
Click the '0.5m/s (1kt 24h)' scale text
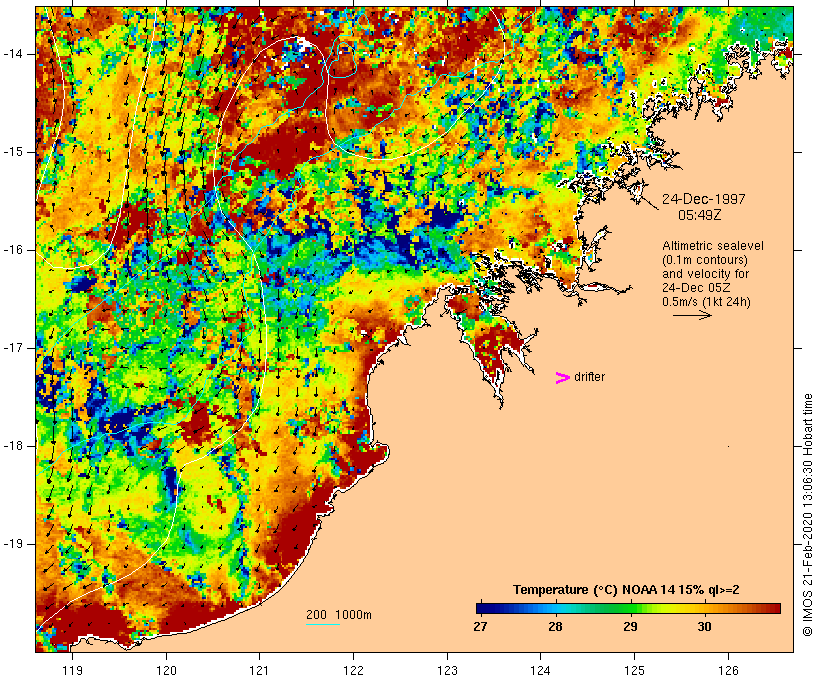click(706, 302)
